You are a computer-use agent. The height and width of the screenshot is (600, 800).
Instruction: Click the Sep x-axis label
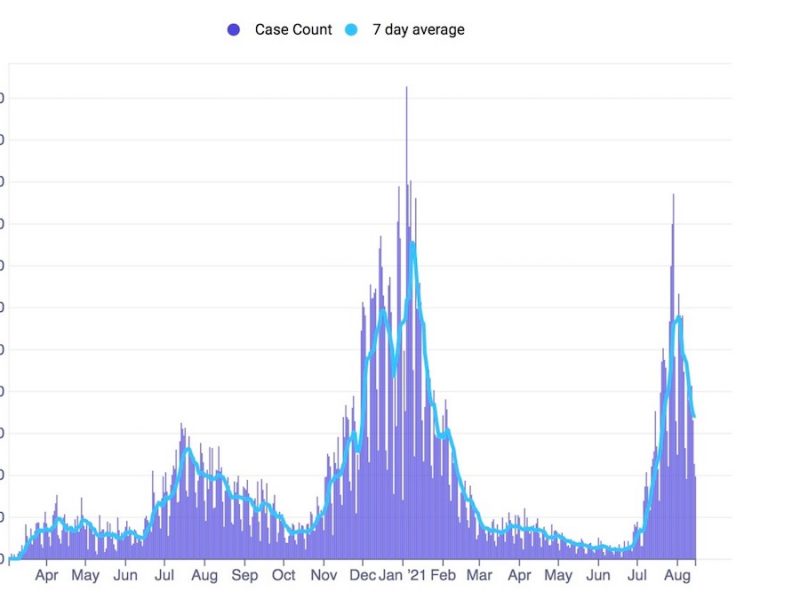point(244,576)
